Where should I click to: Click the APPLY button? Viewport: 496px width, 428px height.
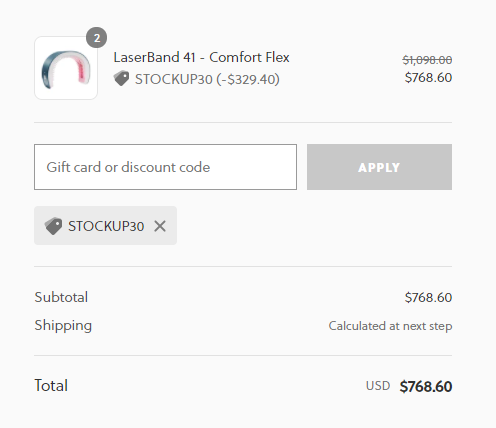379,167
